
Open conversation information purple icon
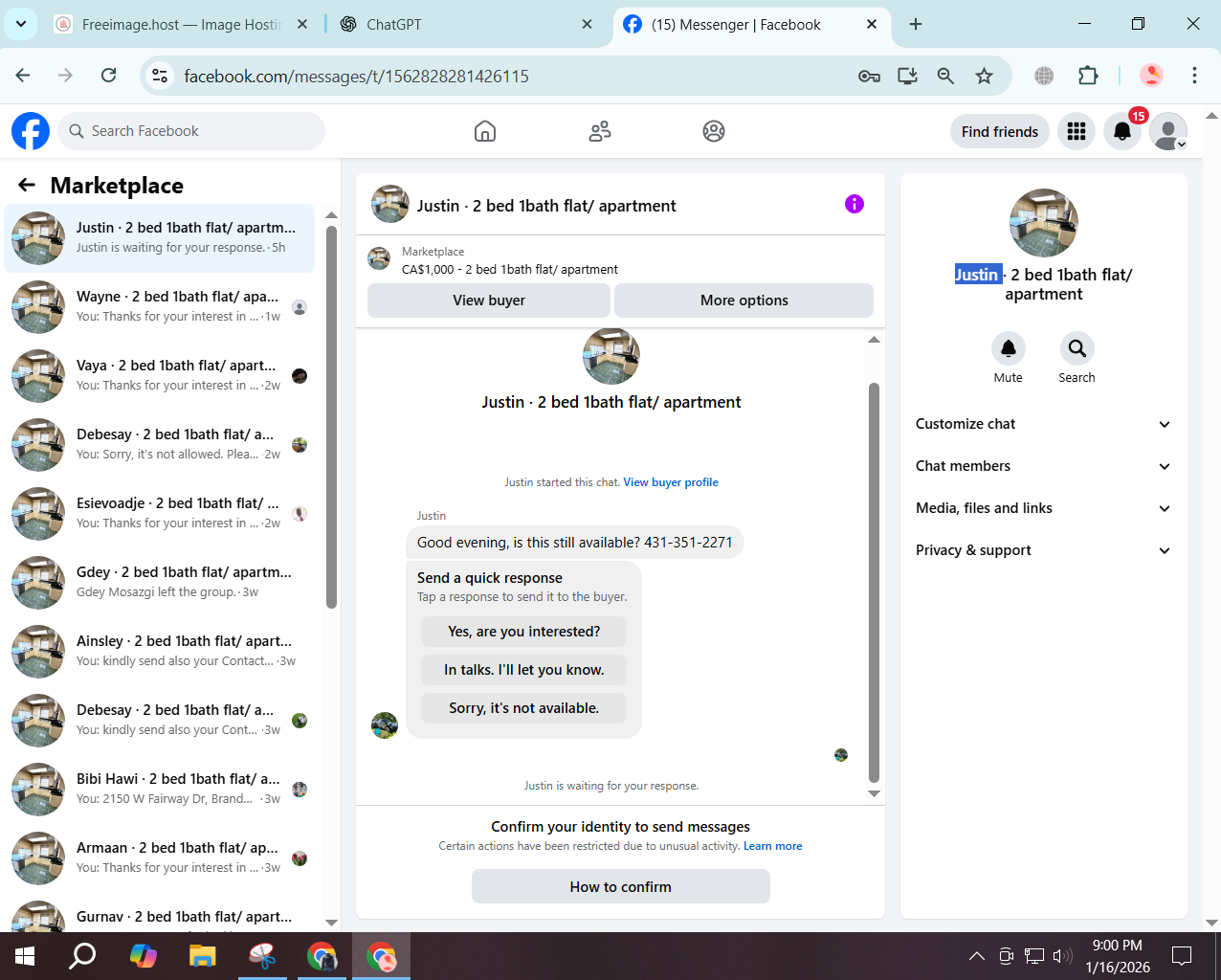[855, 204]
